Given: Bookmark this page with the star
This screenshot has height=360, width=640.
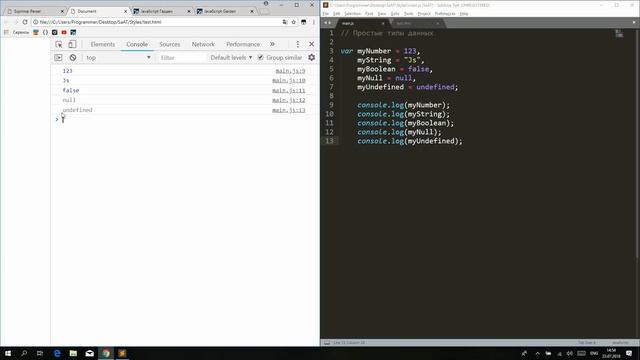Looking at the screenshot, I should coord(293,22).
